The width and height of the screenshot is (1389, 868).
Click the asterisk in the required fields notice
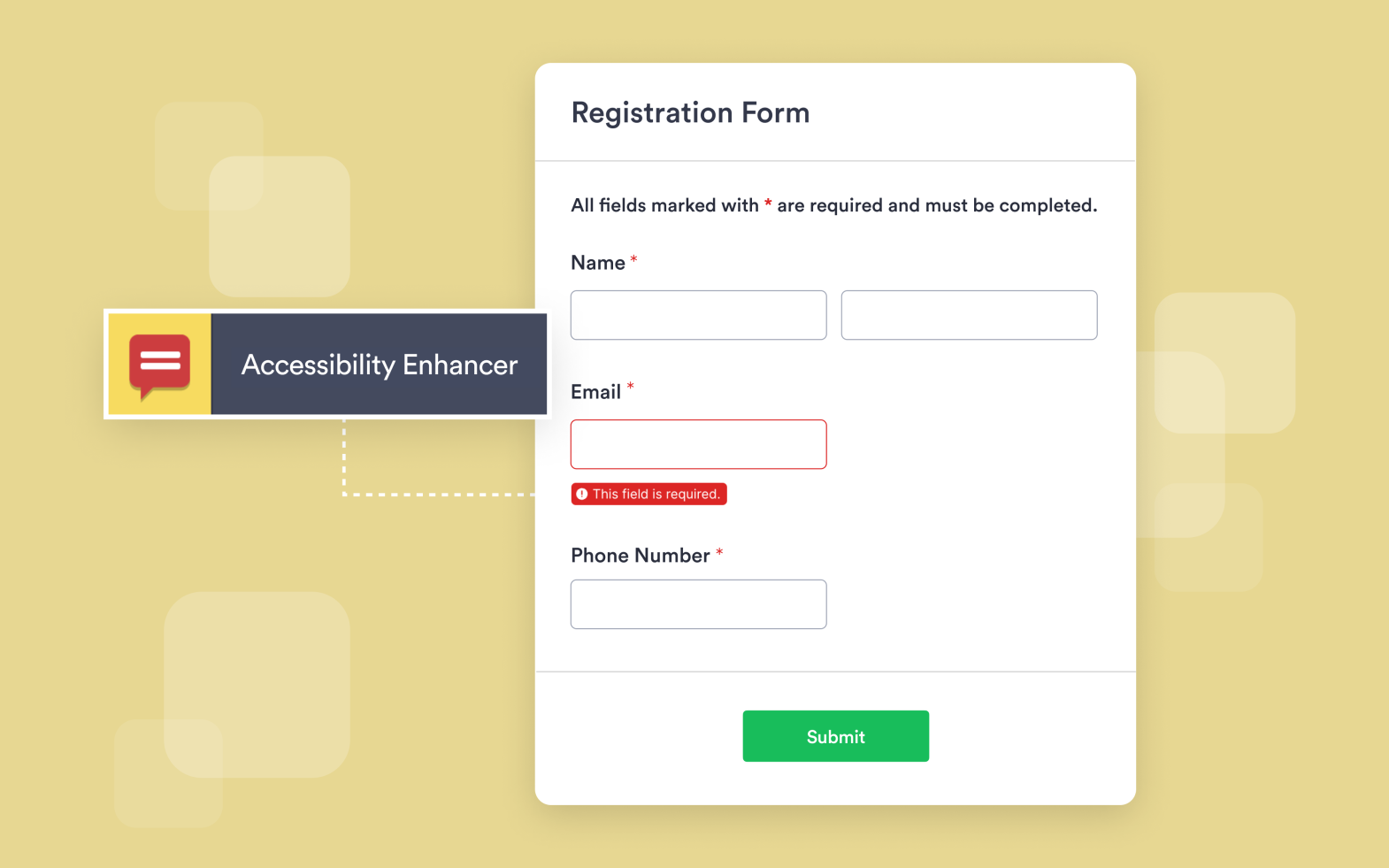pyautogui.click(x=768, y=204)
